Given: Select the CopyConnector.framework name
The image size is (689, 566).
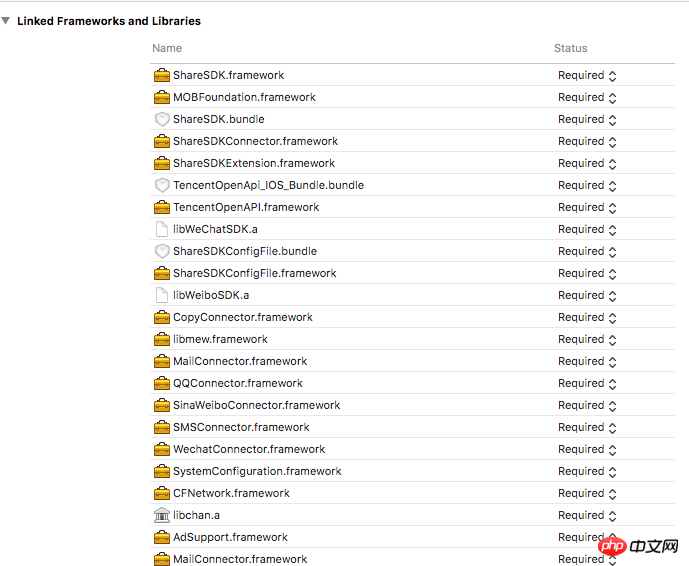Looking at the screenshot, I should tap(243, 317).
